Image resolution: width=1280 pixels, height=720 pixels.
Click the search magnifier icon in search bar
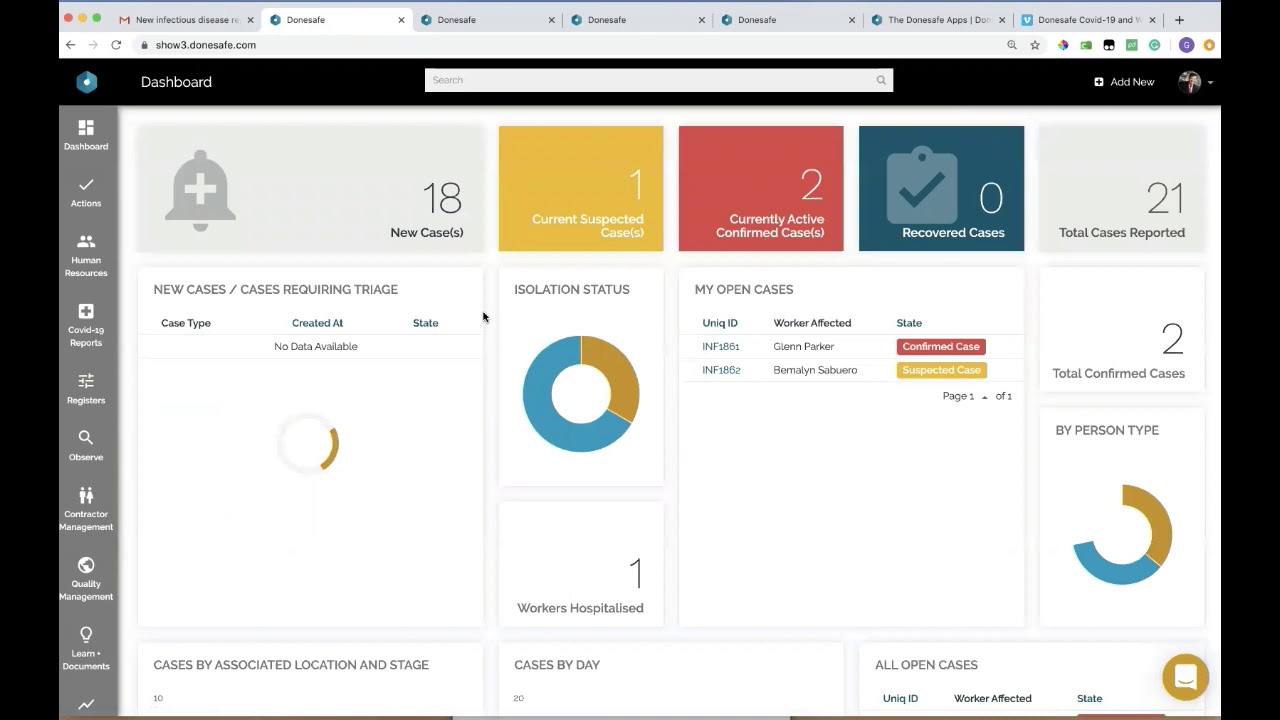click(x=881, y=80)
